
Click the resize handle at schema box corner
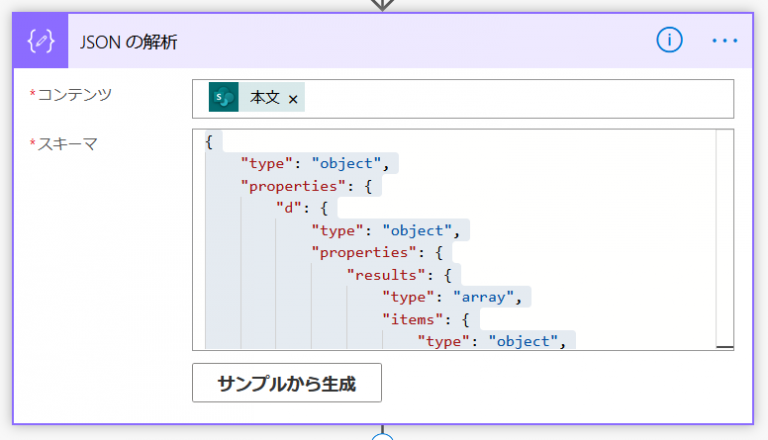point(725,345)
